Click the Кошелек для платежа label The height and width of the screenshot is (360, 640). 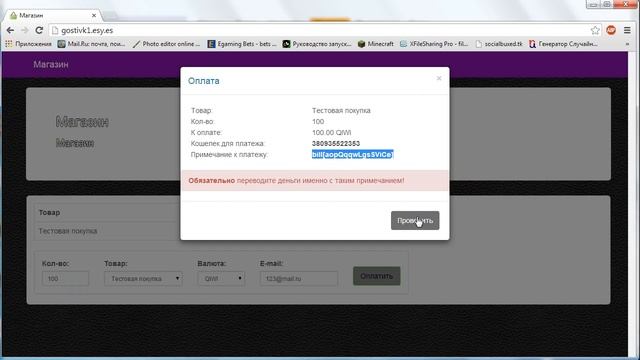point(228,143)
